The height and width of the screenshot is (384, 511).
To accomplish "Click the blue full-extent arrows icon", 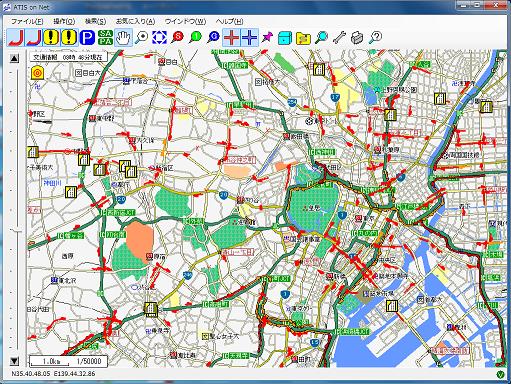I will coord(159,37).
